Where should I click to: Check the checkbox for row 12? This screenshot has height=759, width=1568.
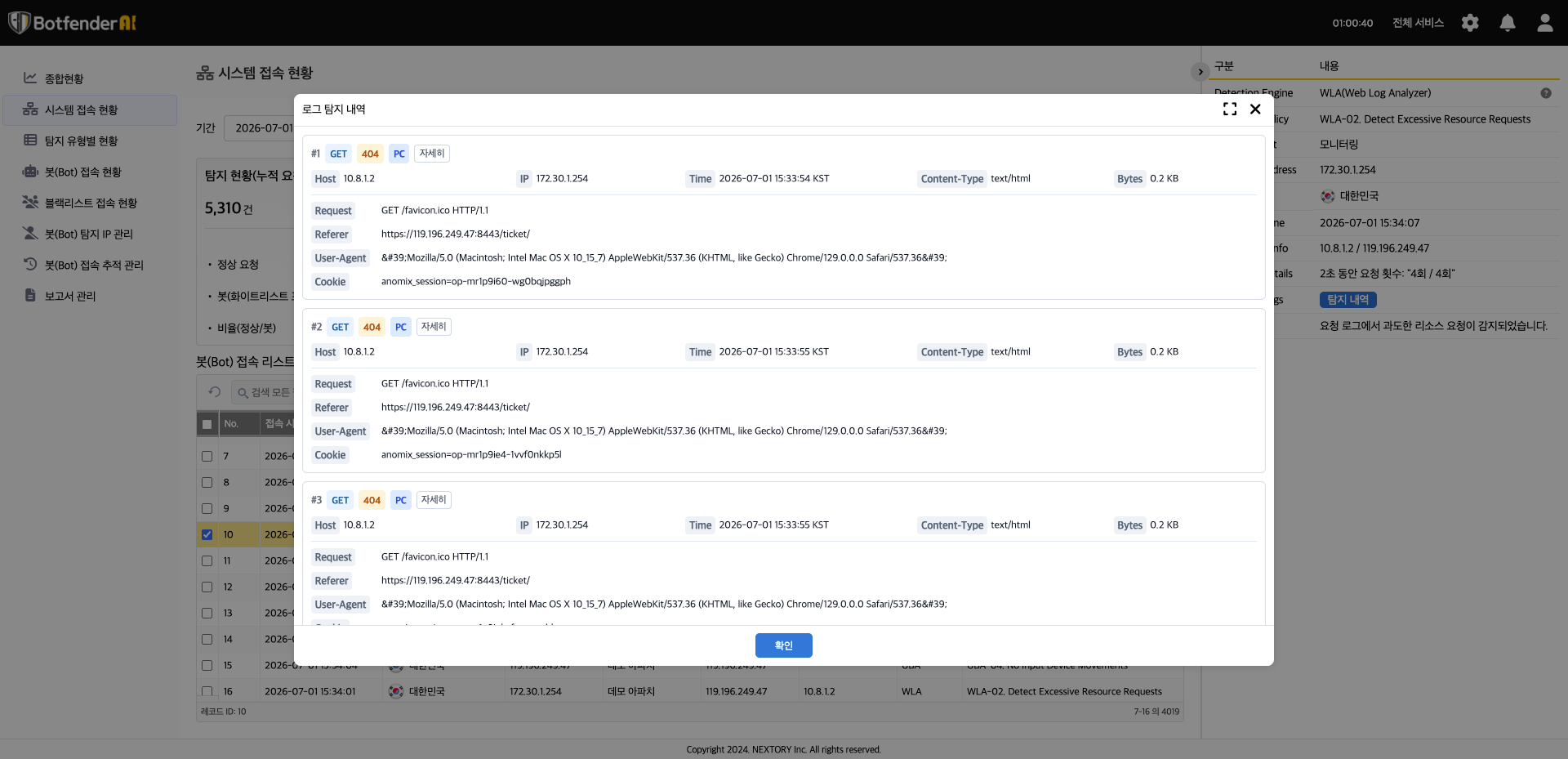pos(207,587)
